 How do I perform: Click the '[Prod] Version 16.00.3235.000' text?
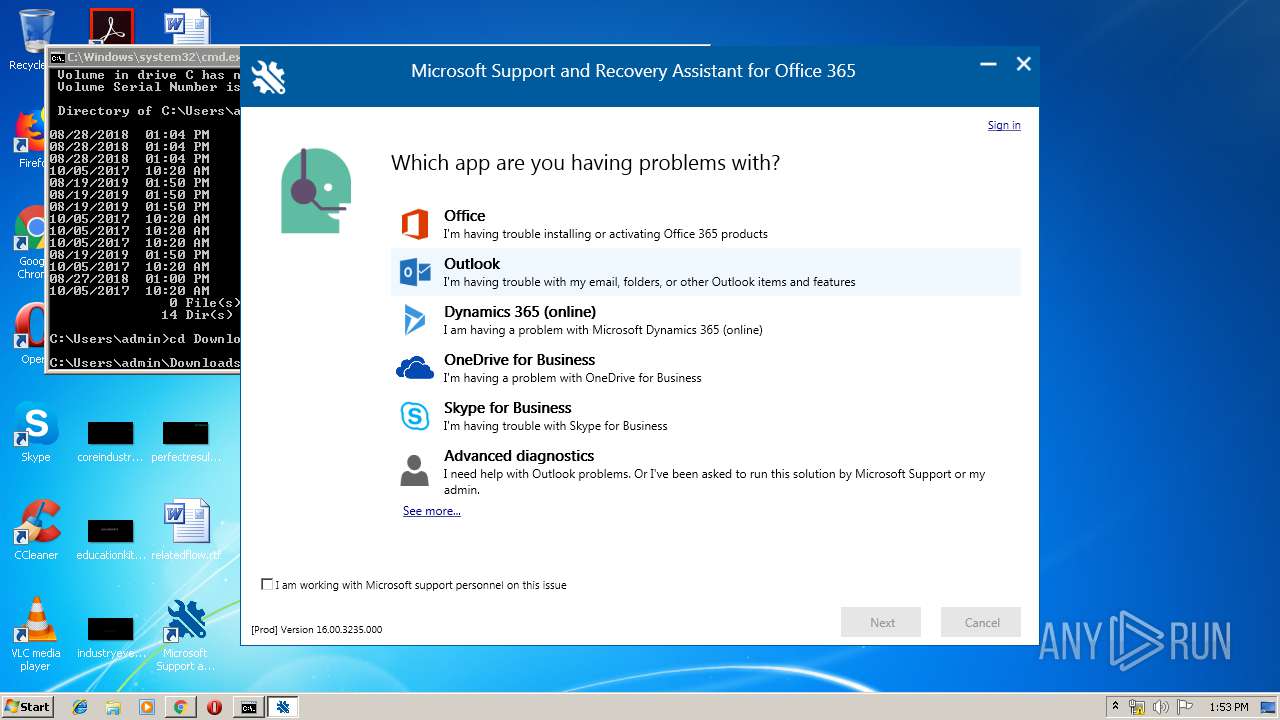pyautogui.click(x=316, y=630)
